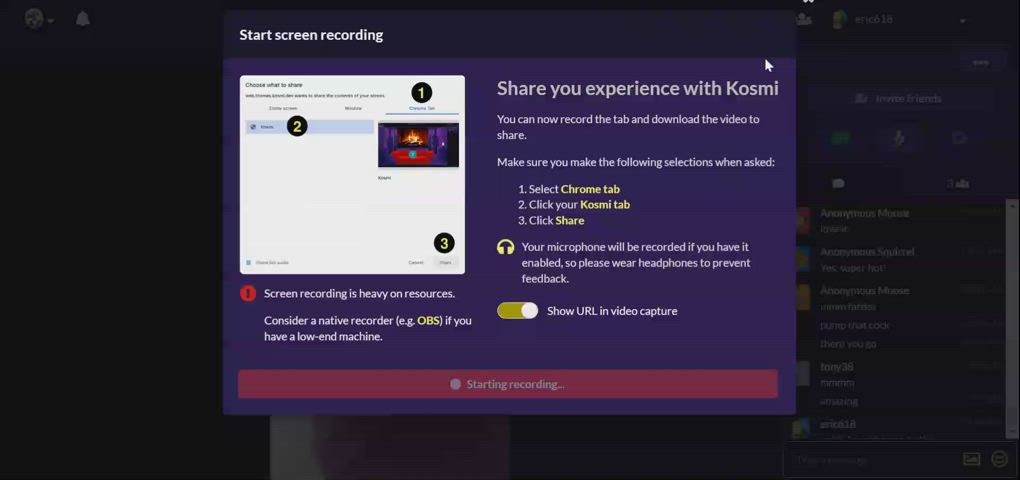Switch to the chat bubble tab
The width and height of the screenshot is (1020, 480).
pyautogui.click(x=839, y=183)
